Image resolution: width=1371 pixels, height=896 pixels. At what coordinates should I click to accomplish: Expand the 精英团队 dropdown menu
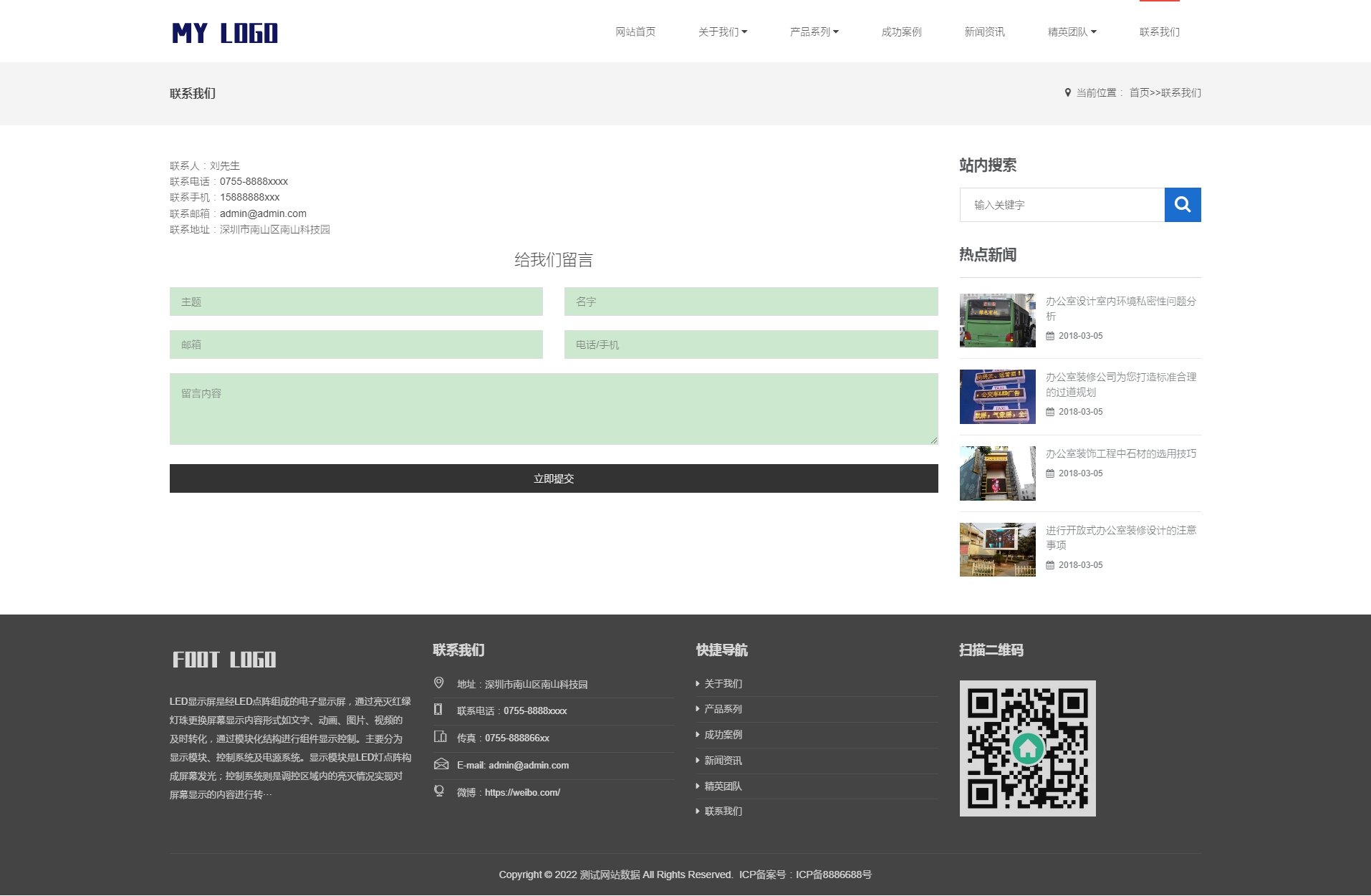[x=1072, y=32]
